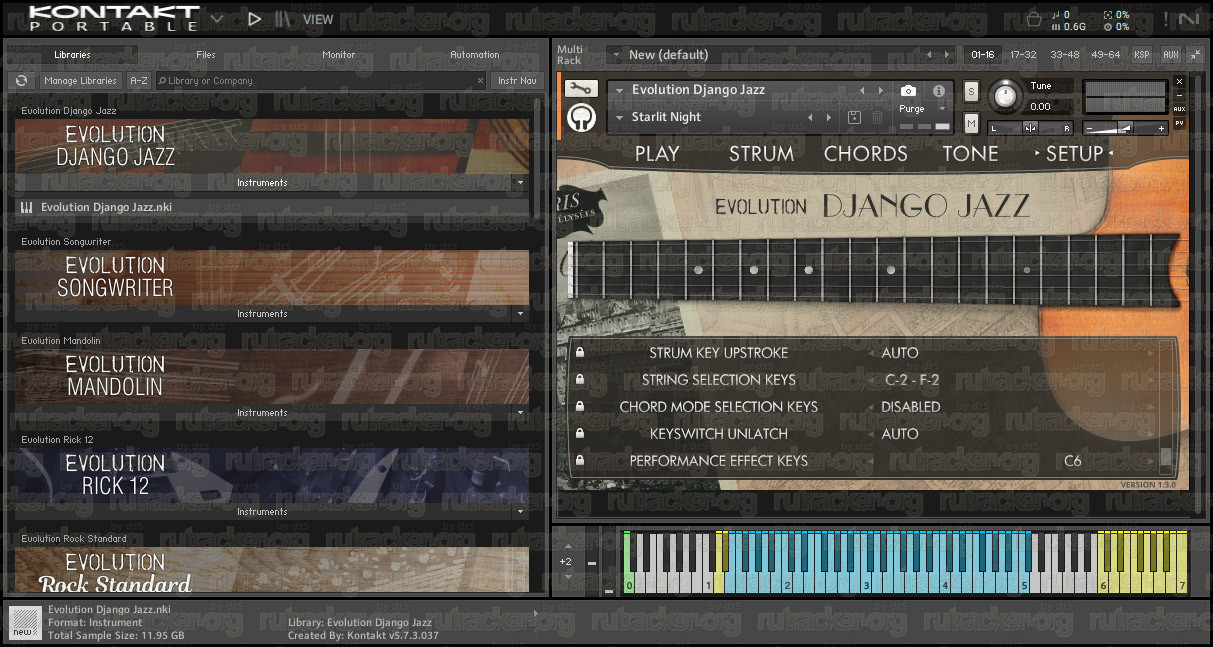Click the panic exclamation icon

pyautogui.click(x=1166, y=18)
